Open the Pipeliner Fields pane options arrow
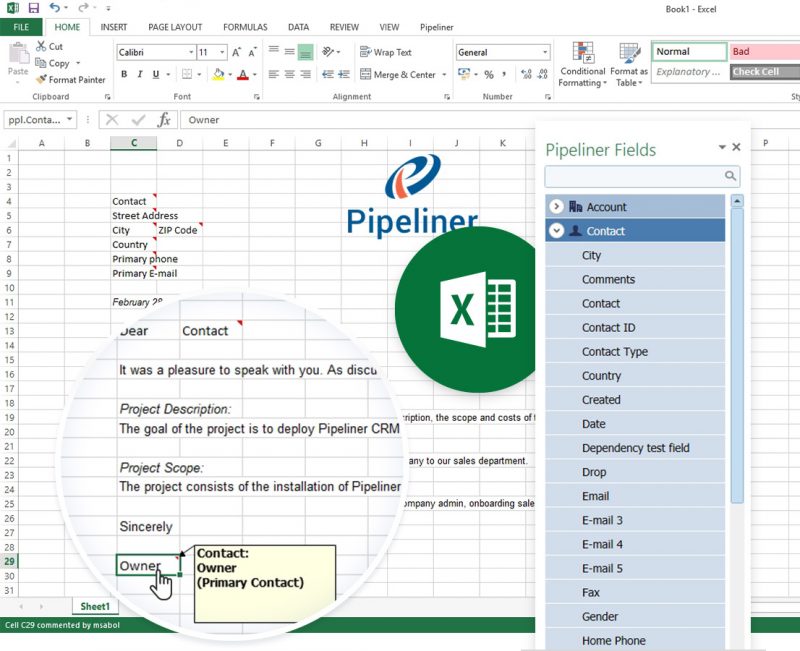The width and height of the screenshot is (800, 651). coord(722,147)
